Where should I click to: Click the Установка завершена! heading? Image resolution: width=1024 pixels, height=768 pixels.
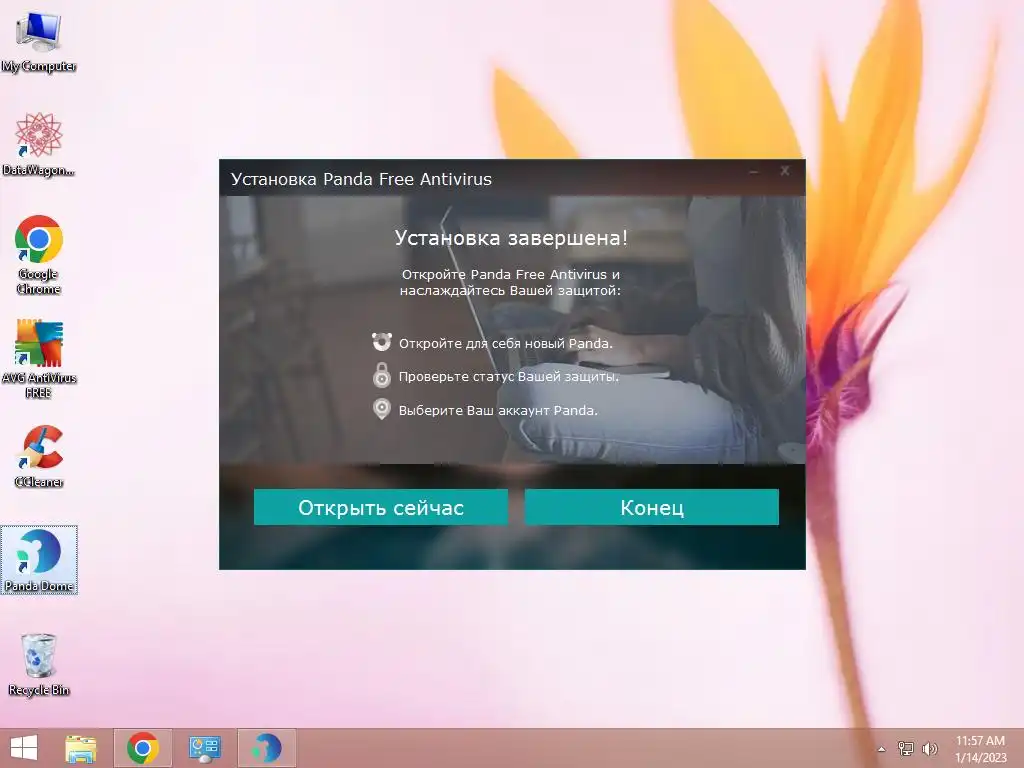(x=511, y=238)
